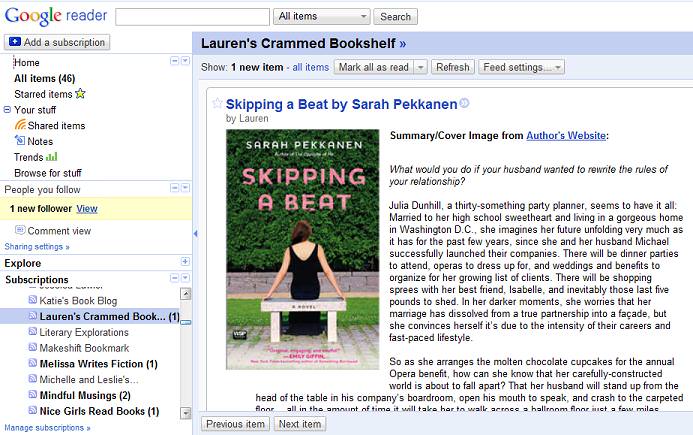This screenshot has width=693, height=435.
Task: Mark all as read
Action: coord(373,67)
